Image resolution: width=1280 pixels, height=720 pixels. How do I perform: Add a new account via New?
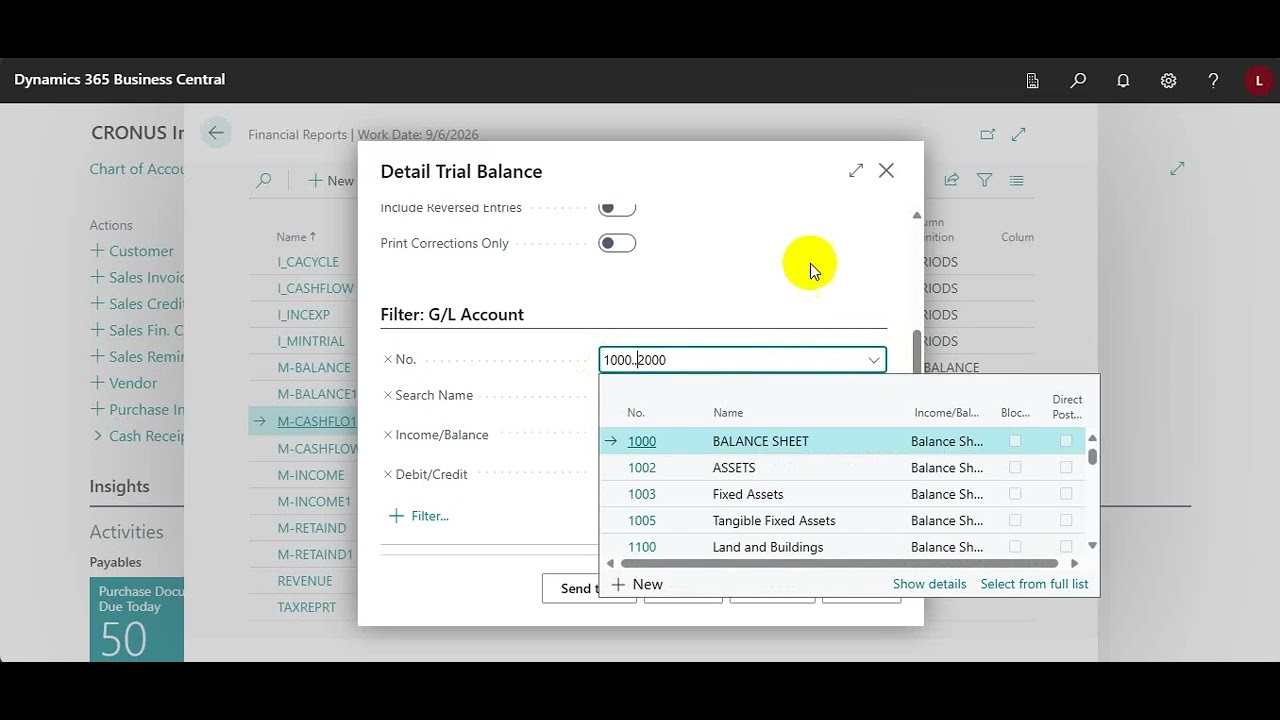click(637, 584)
